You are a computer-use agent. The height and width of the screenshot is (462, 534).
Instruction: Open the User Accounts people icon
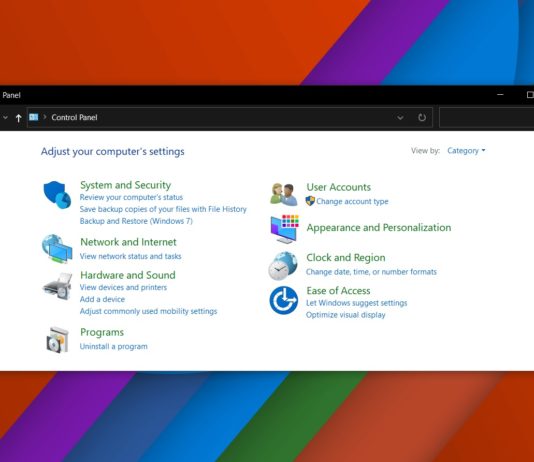[283, 194]
